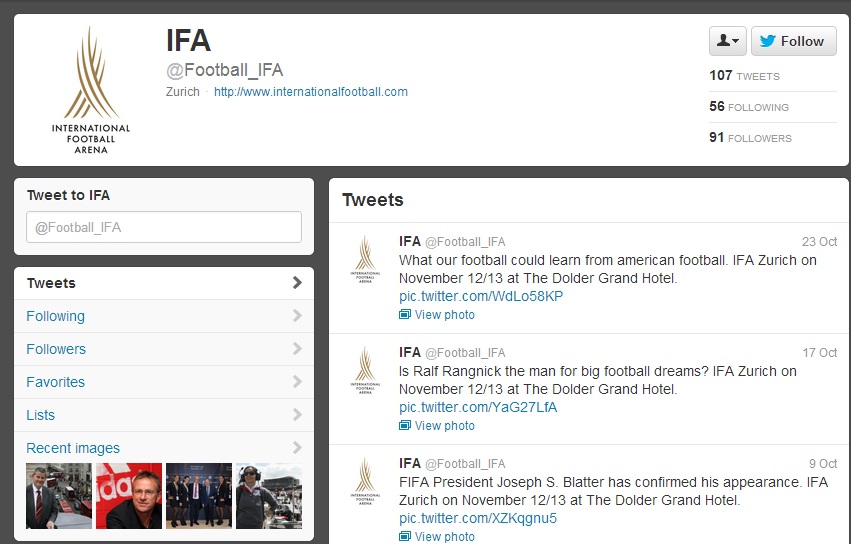This screenshot has width=851, height=544.
Task: Click the Zurich location text
Action: 183,92
